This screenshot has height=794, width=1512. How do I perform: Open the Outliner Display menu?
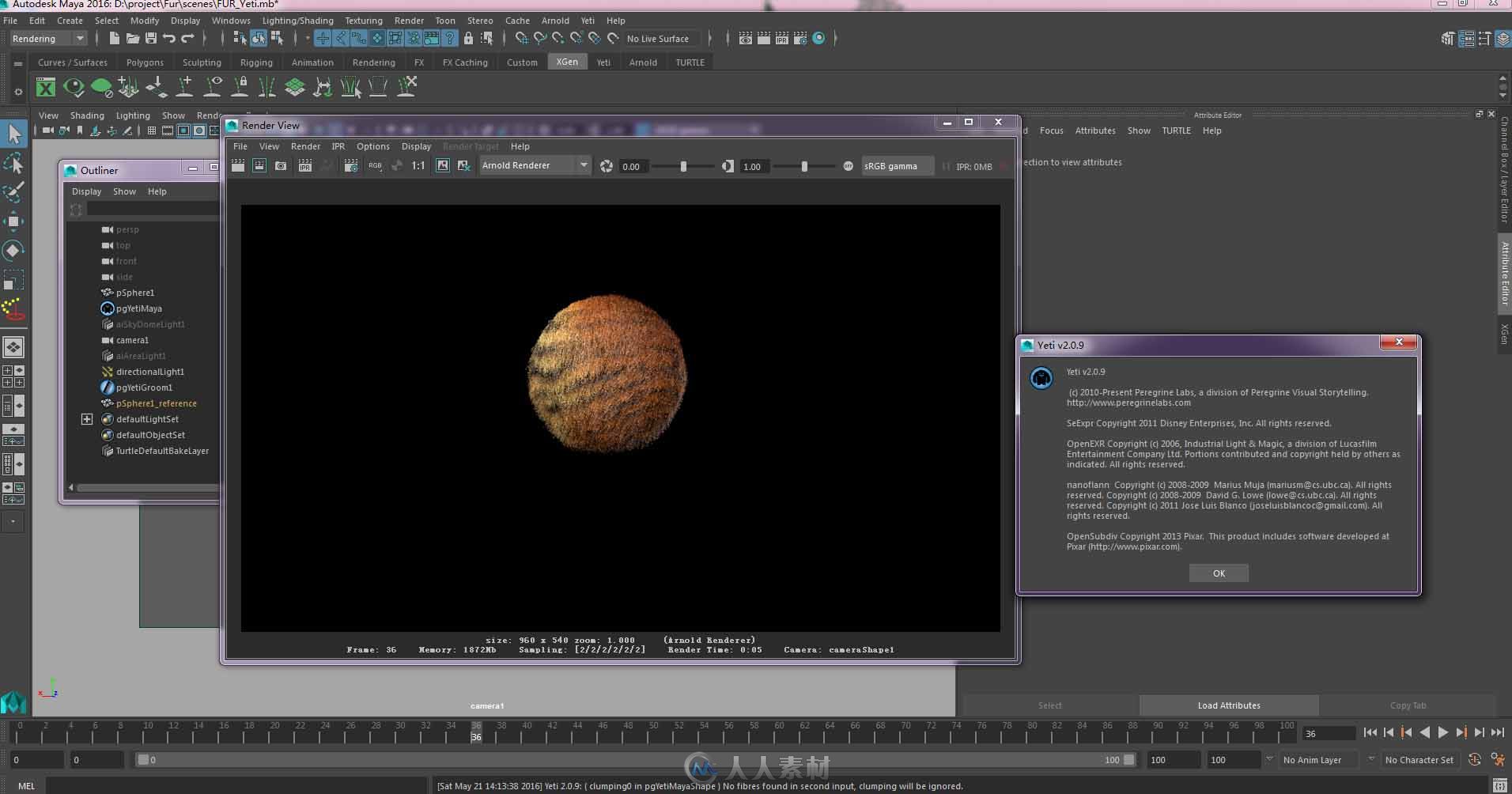pos(86,191)
